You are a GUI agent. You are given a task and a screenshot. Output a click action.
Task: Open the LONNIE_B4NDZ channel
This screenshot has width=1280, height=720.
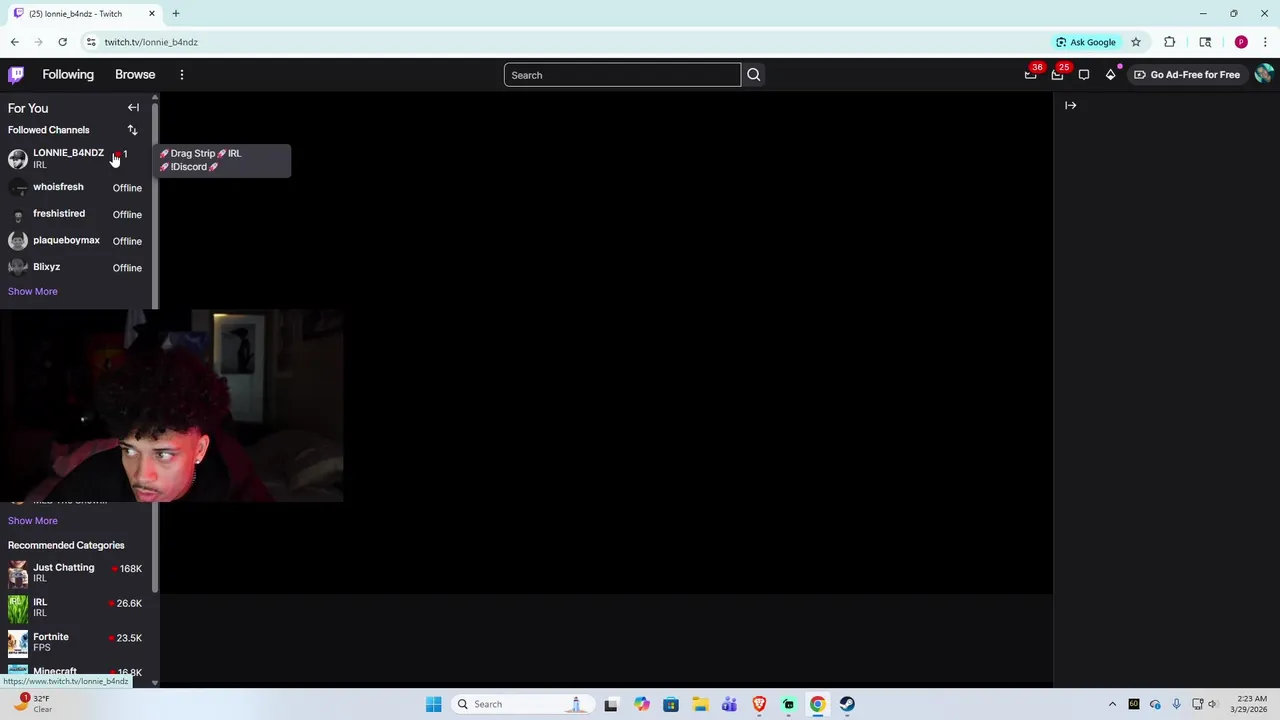[77, 158]
